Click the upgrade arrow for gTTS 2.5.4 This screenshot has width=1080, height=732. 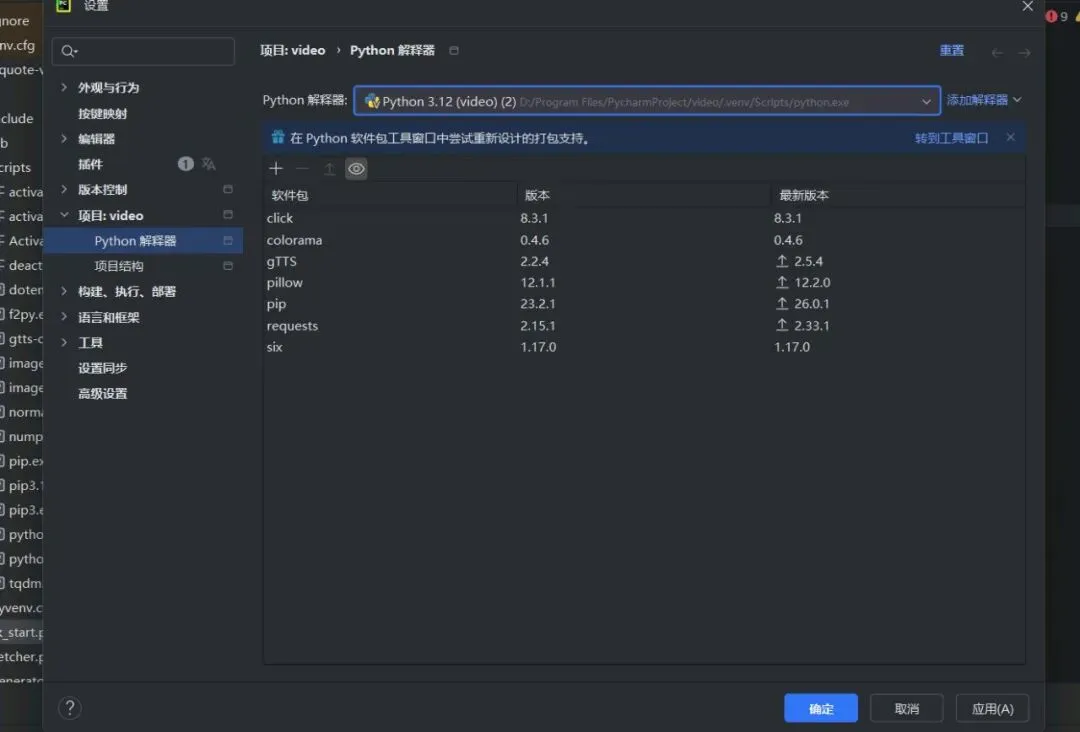[x=782, y=261]
